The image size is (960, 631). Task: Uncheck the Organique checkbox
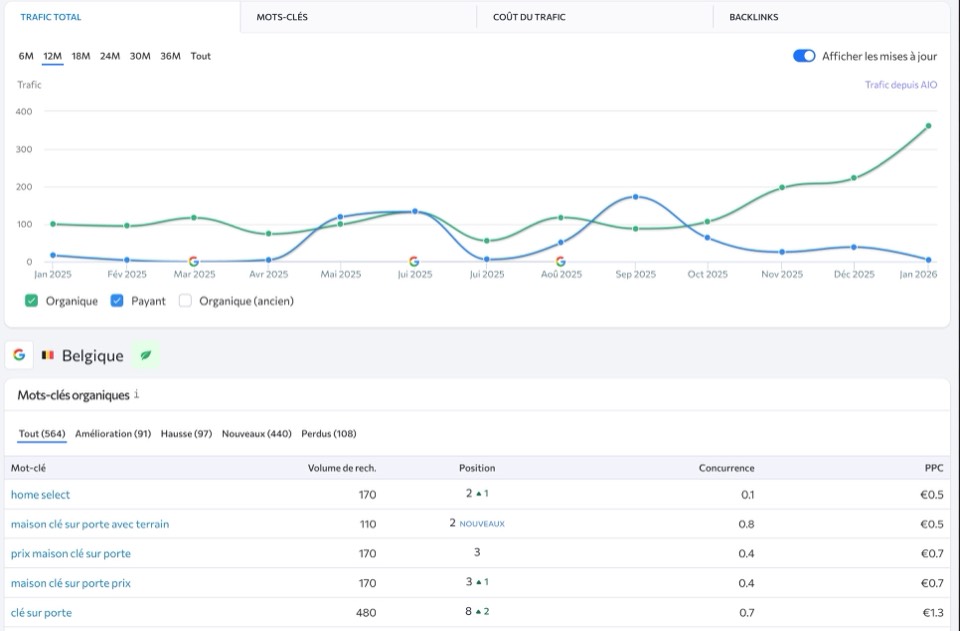(31, 300)
